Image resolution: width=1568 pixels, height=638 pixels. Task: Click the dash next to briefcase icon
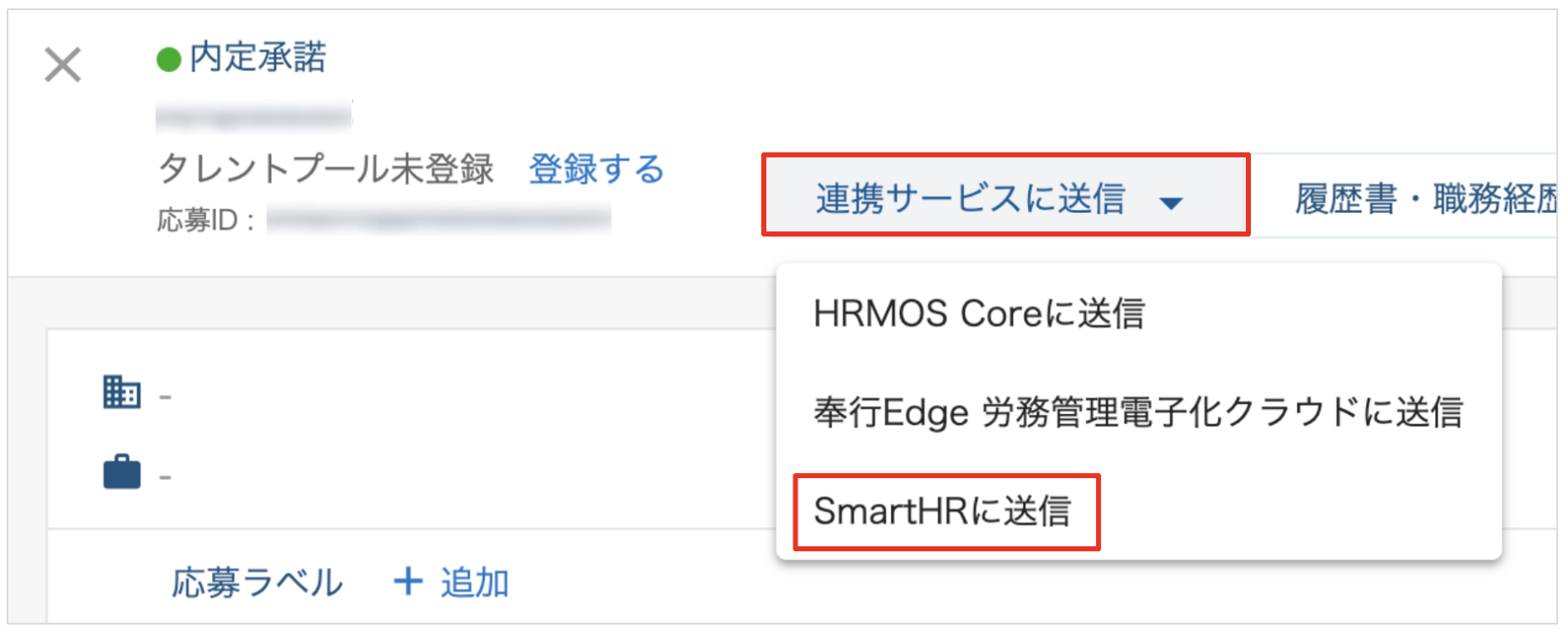point(165,477)
